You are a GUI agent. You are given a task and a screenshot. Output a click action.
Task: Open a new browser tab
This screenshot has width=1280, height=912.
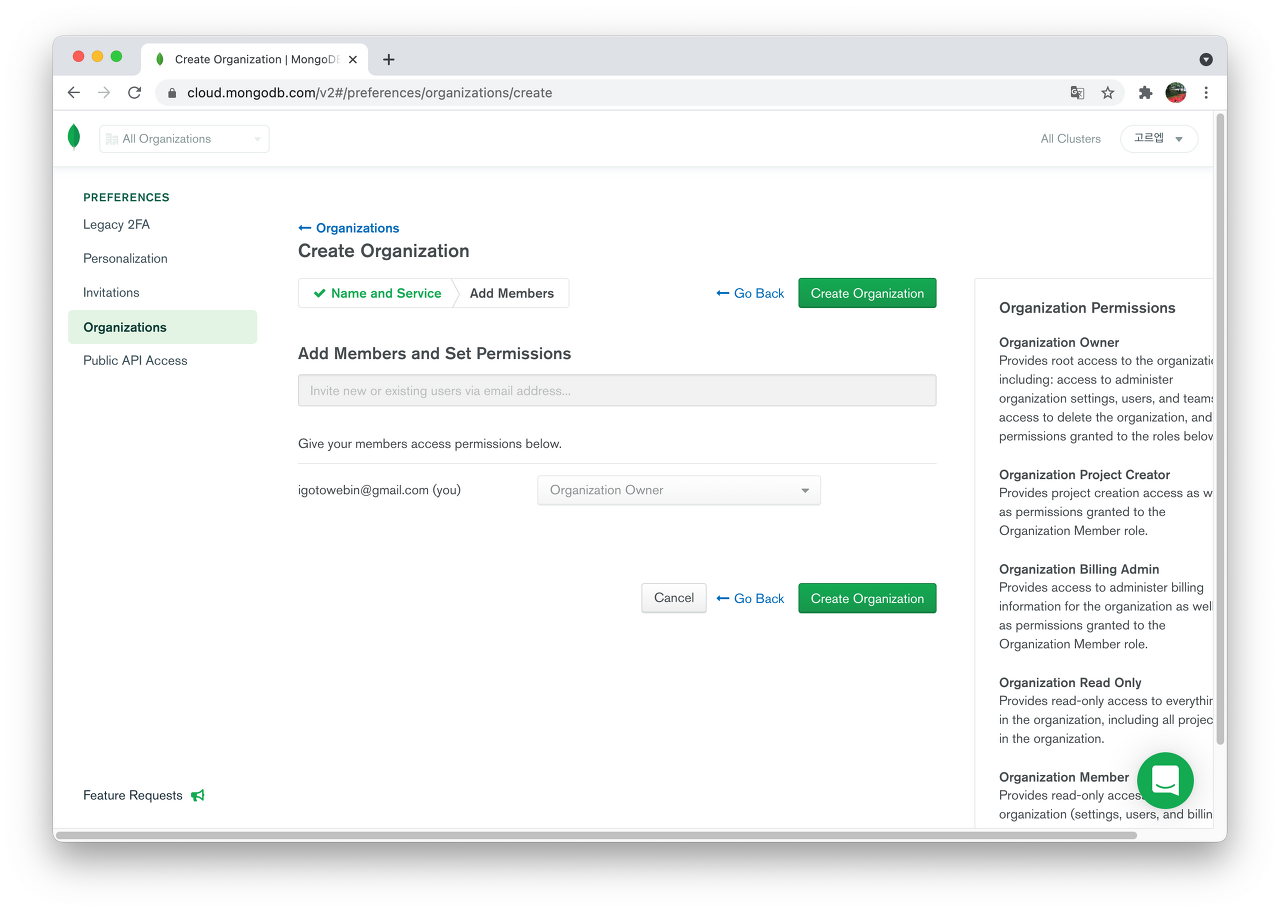[x=389, y=60]
